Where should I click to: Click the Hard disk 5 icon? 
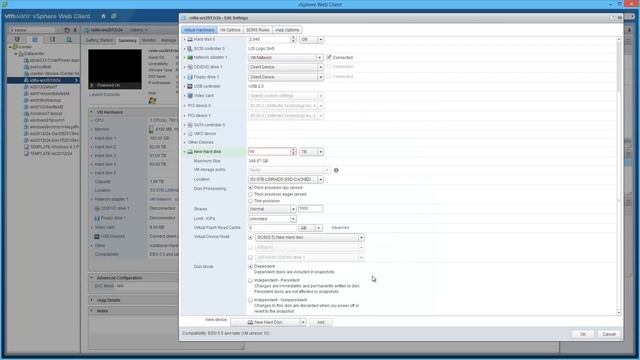(190, 39)
